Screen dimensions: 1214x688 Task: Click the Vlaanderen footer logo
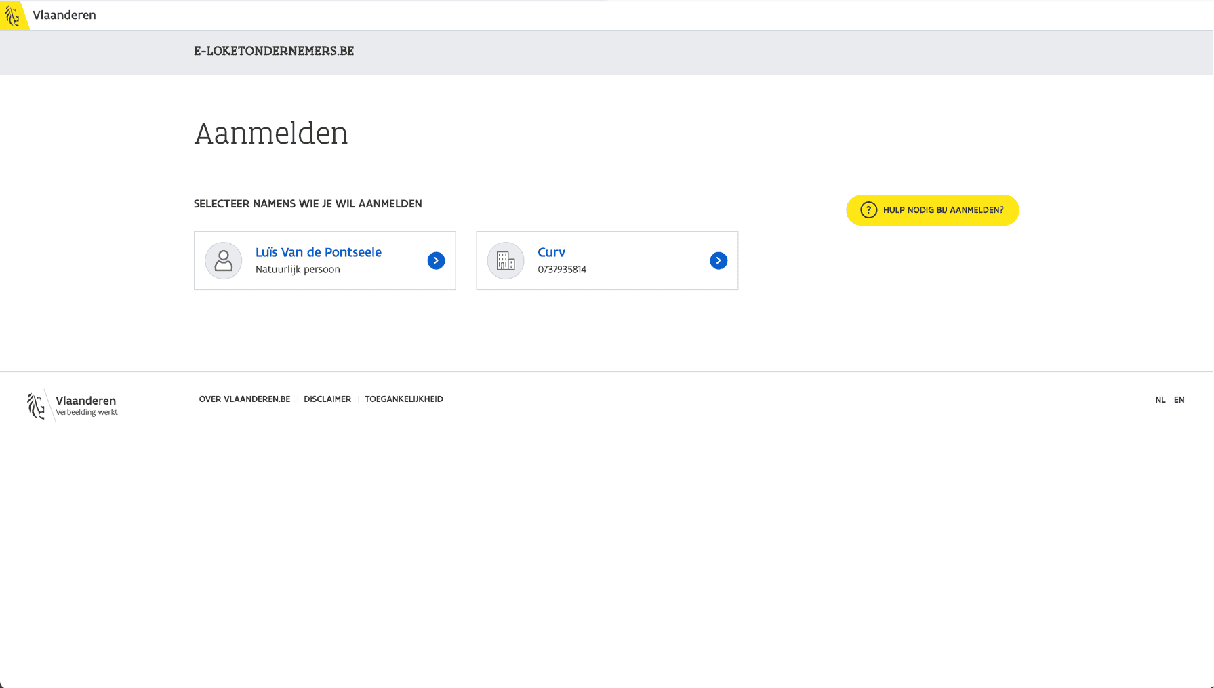point(72,404)
